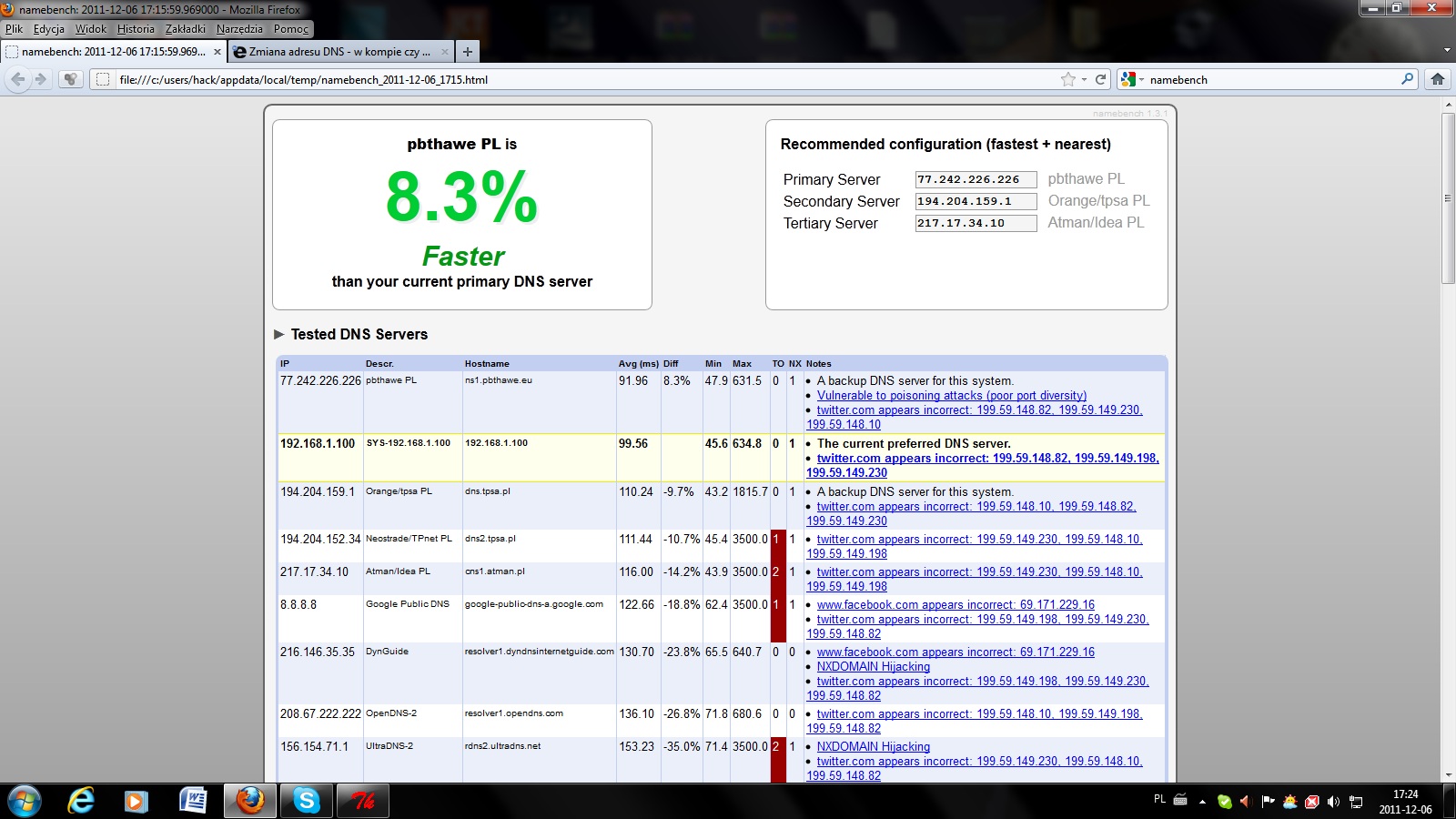Click the green Skype status tray icon
This screenshot has width=1456, height=819.
pyautogui.click(x=1225, y=802)
